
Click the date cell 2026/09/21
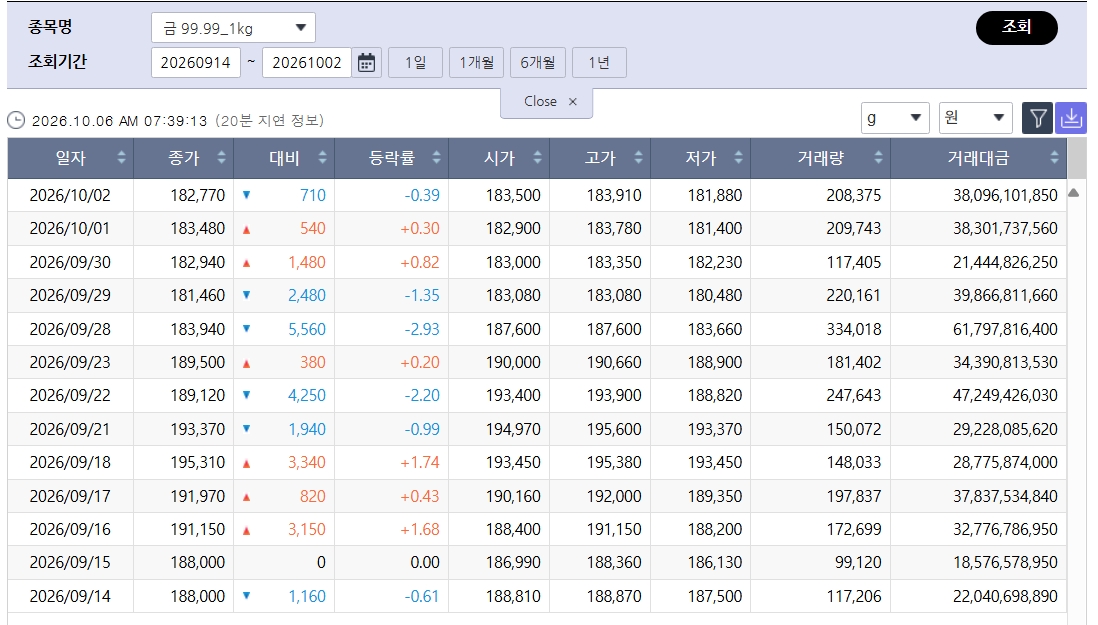[70, 429]
